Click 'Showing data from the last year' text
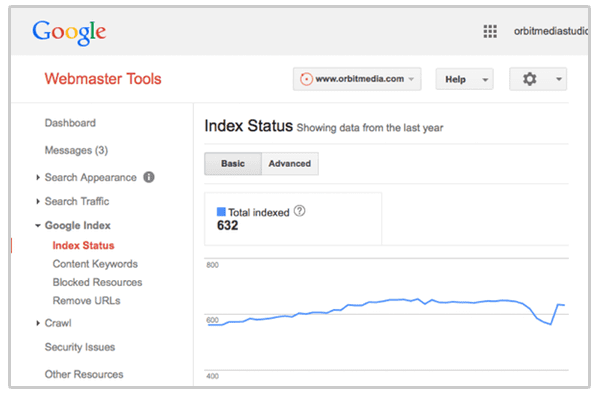This screenshot has width=600, height=393. coord(370,128)
